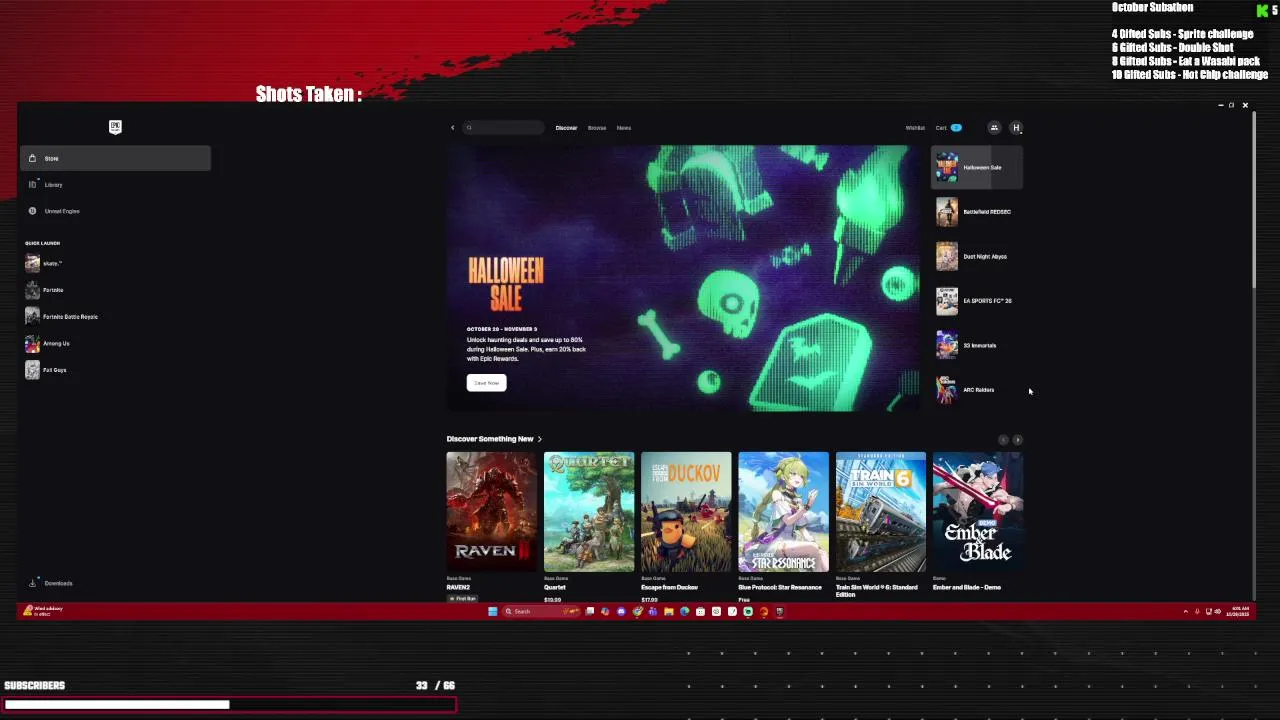The image size is (1280, 720).
Task: Open the H profile avatar menu
Action: (1016, 128)
